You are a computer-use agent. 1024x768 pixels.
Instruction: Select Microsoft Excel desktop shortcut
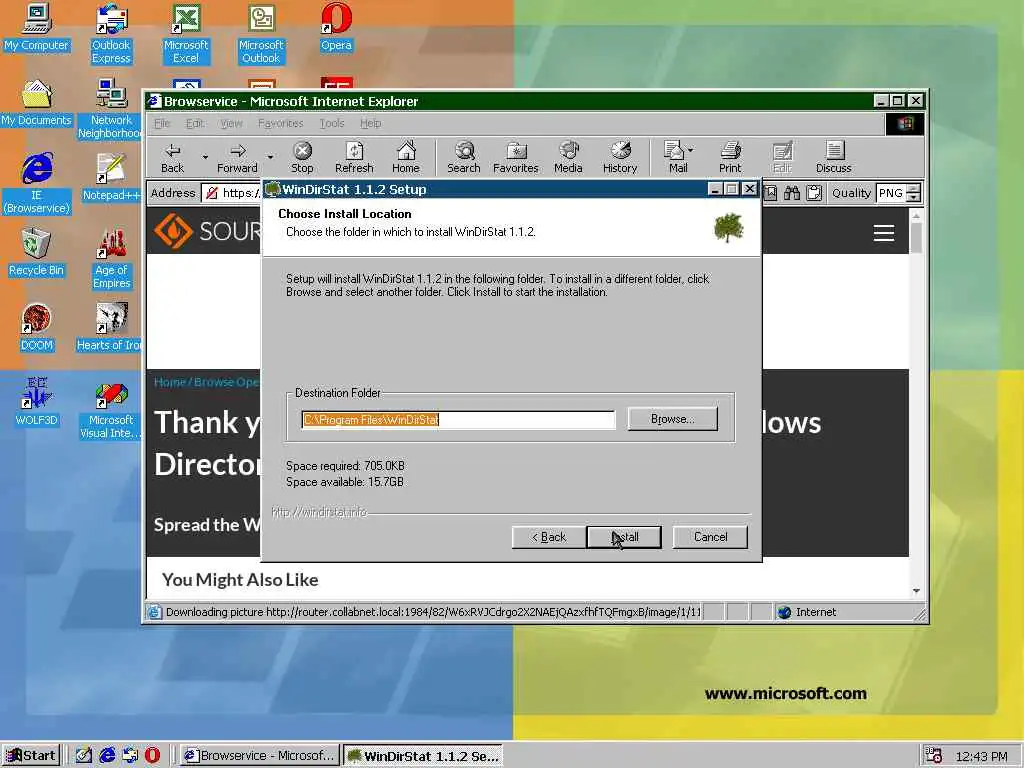click(186, 34)
